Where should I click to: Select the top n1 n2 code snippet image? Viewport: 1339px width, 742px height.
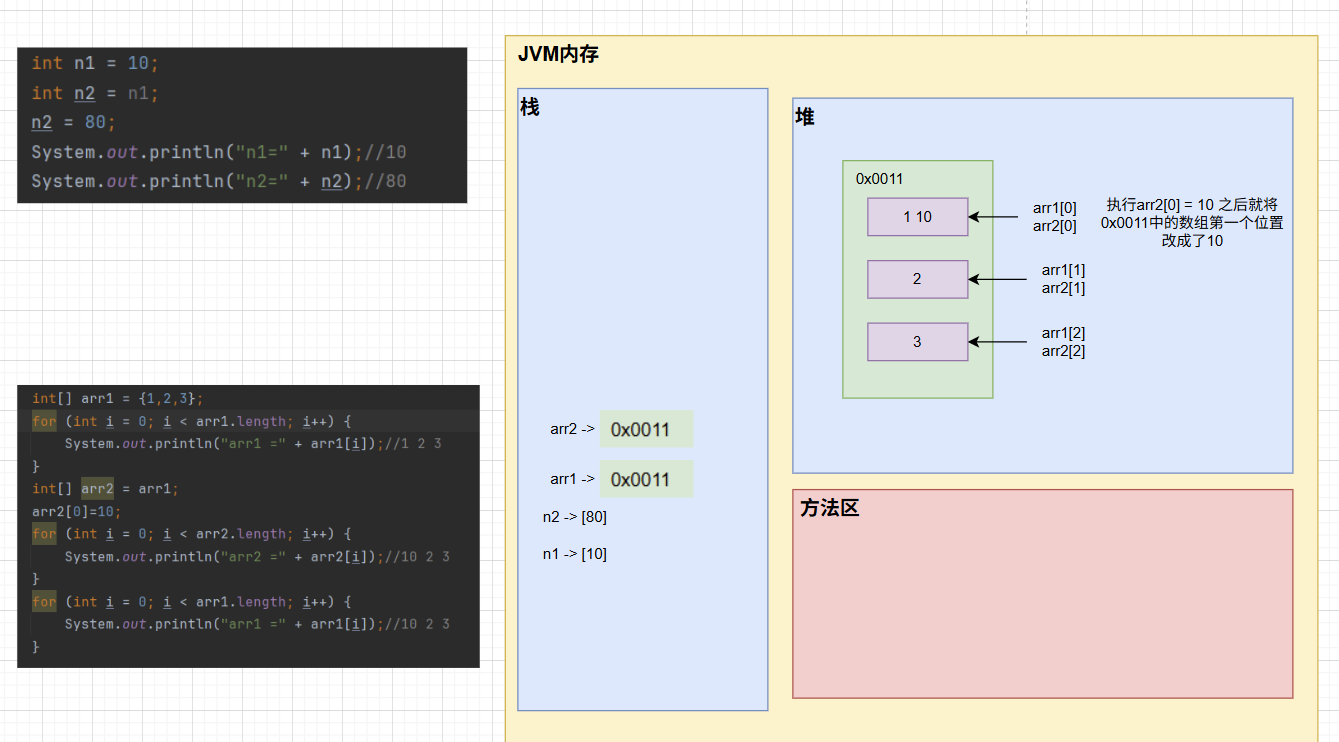point(242,125)
